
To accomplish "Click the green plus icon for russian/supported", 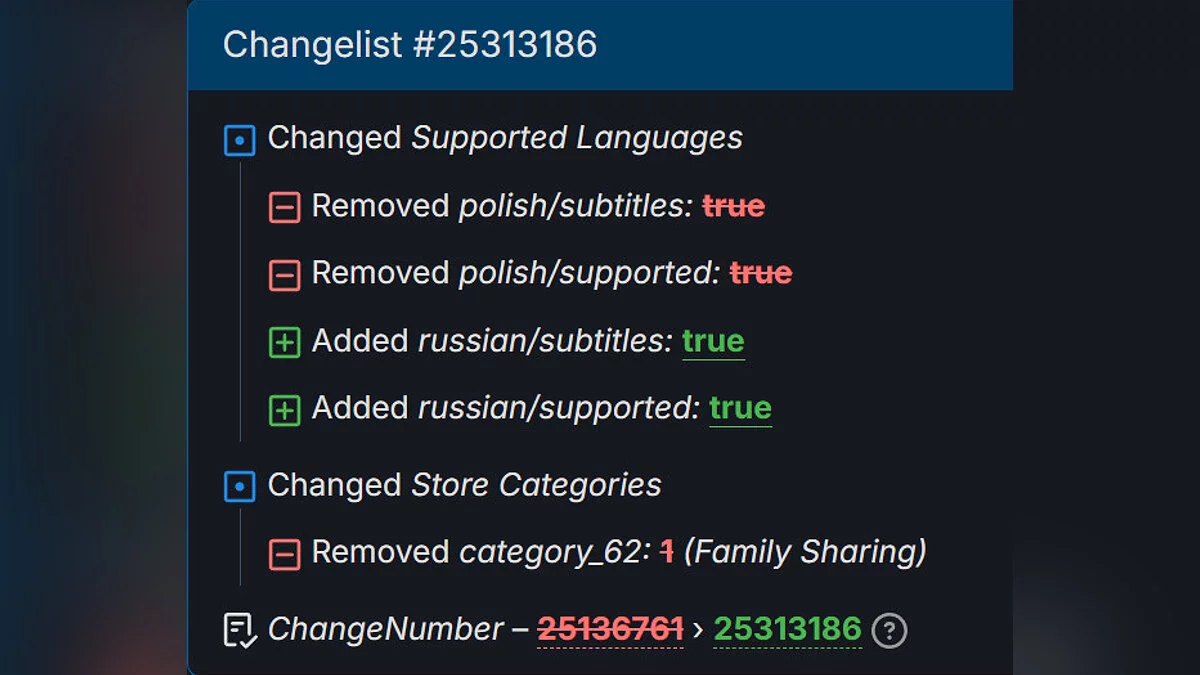I will pos(285,409).
